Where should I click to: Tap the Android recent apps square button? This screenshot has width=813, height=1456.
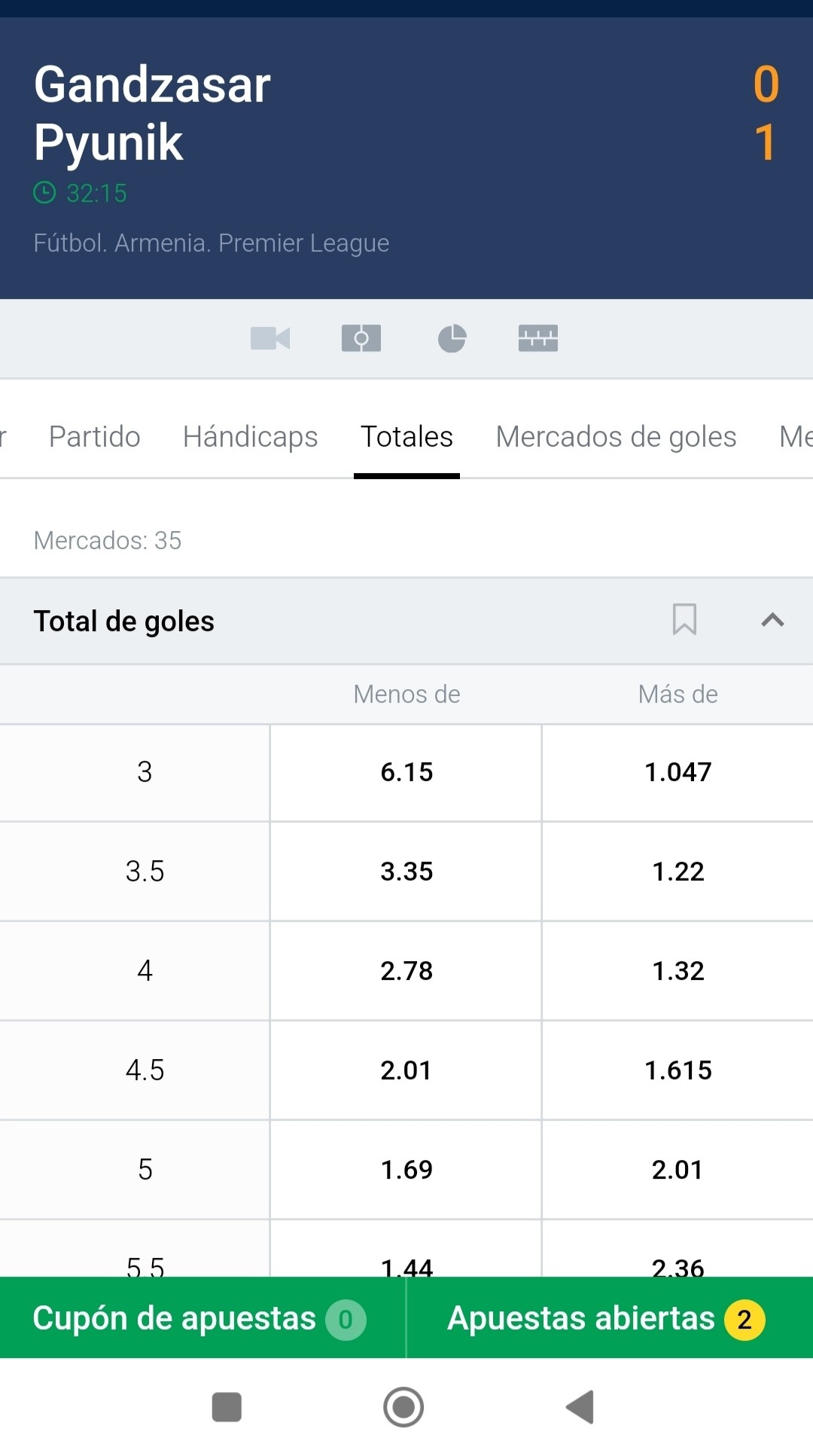227,1406
